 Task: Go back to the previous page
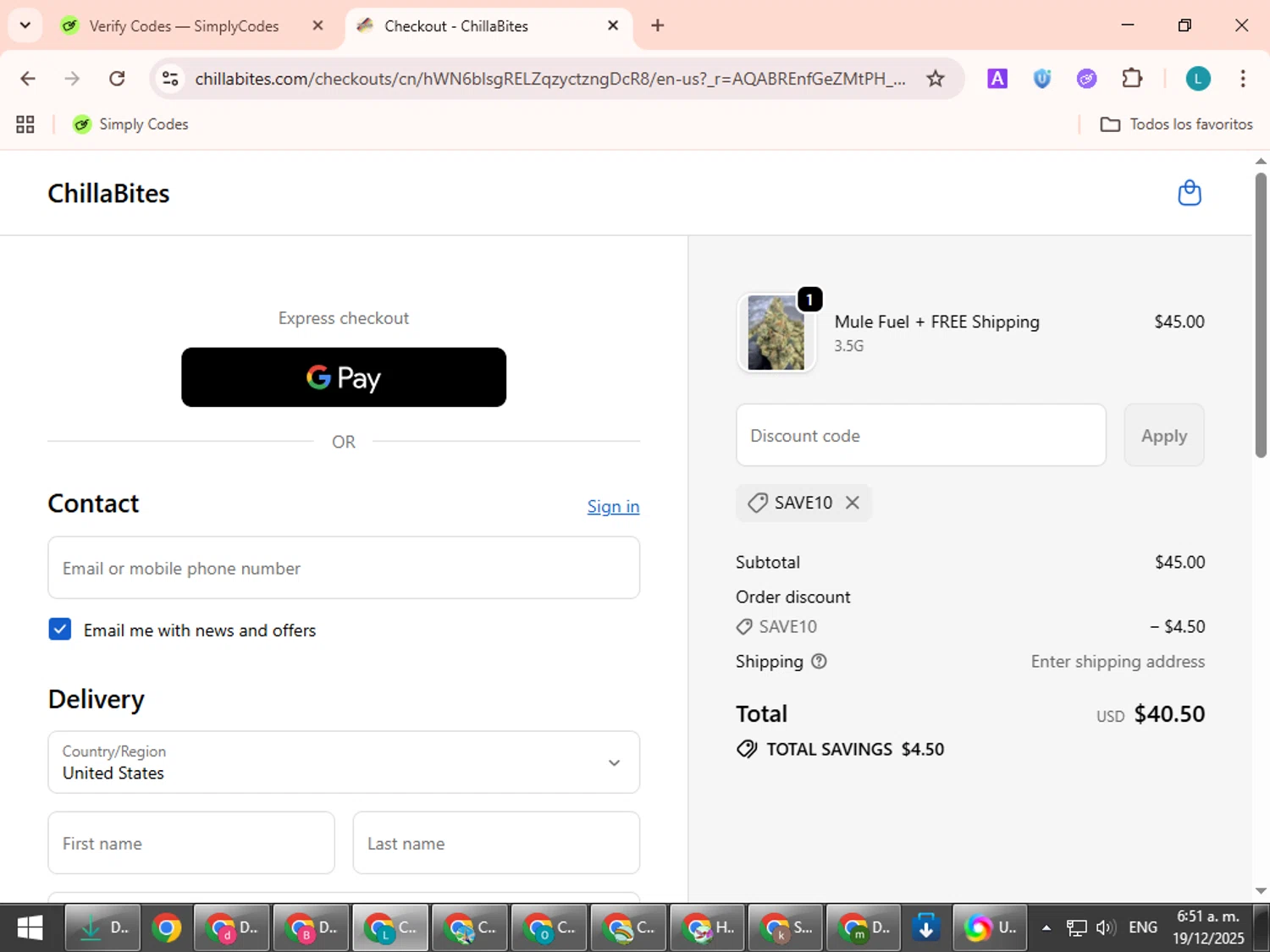[28, 79]
